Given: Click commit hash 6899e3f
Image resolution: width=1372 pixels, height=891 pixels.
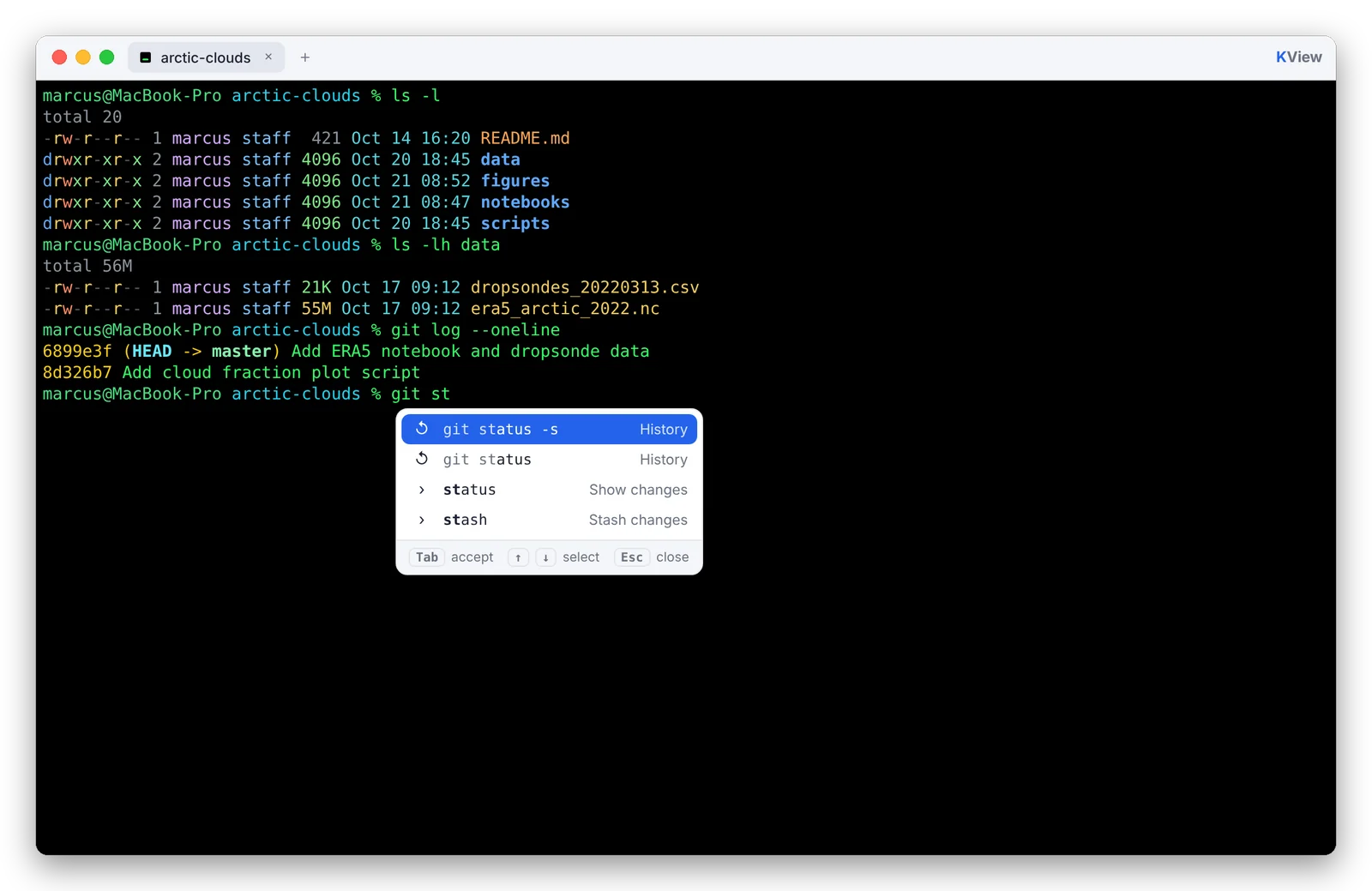Looking at the screenshot, I should pyautogui.click(x=77, y=352).
